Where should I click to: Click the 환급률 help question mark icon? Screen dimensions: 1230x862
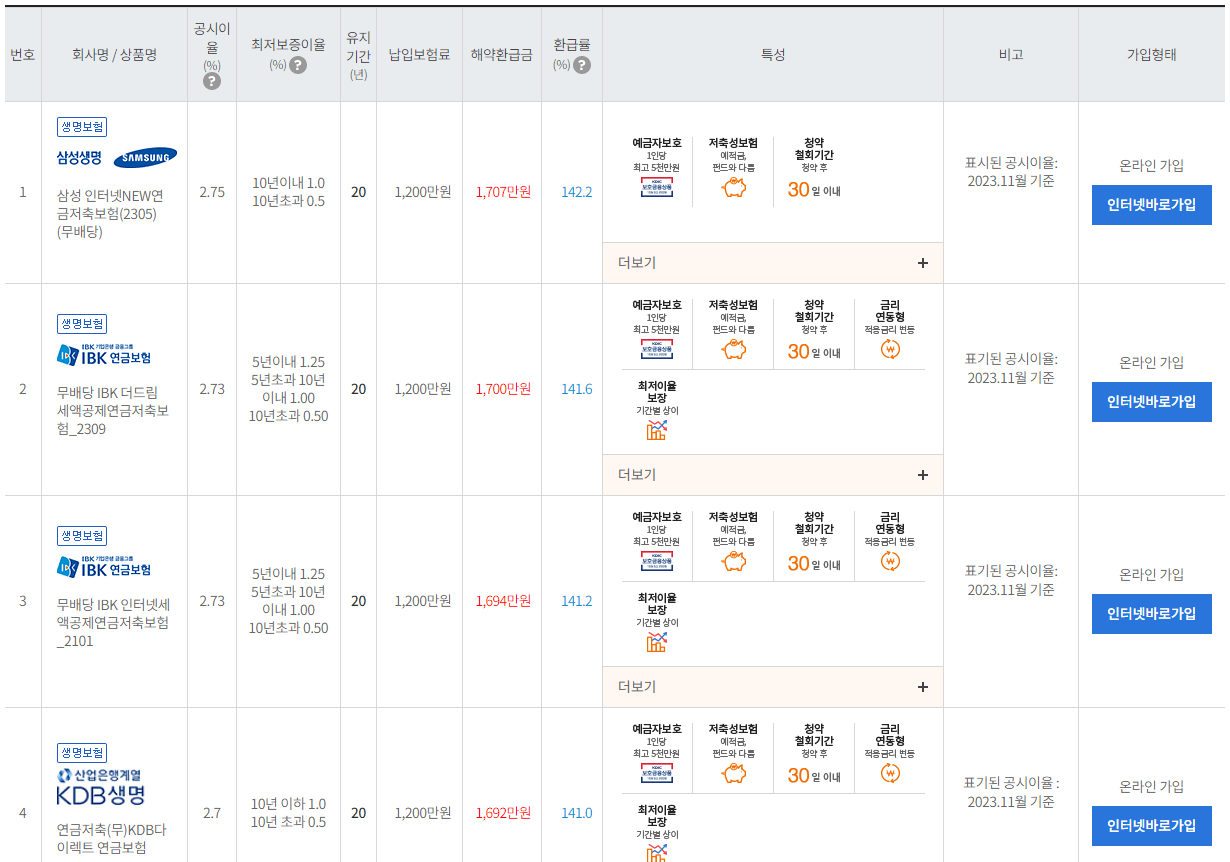pos(582,65)
